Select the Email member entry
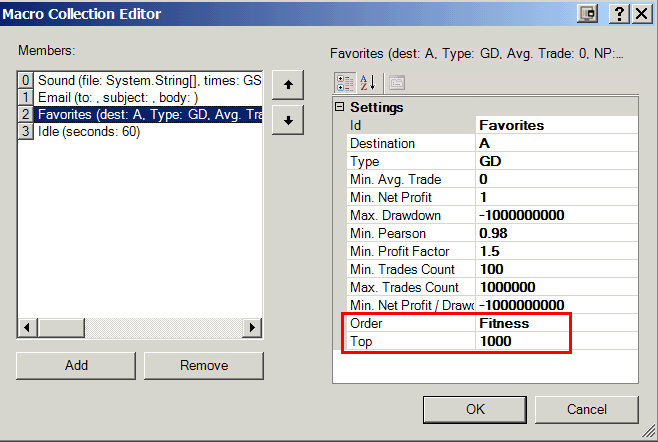 coord(118,97)
